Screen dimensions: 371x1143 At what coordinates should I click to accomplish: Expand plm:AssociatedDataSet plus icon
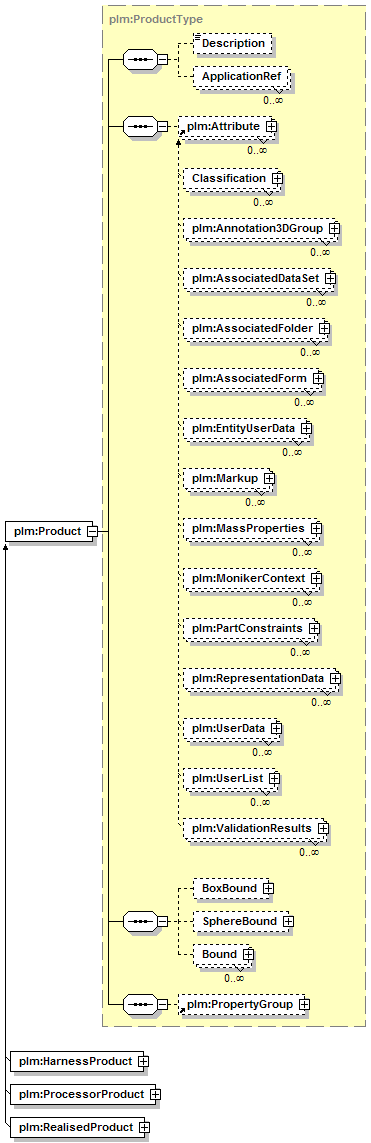click(x=329, y=278)
